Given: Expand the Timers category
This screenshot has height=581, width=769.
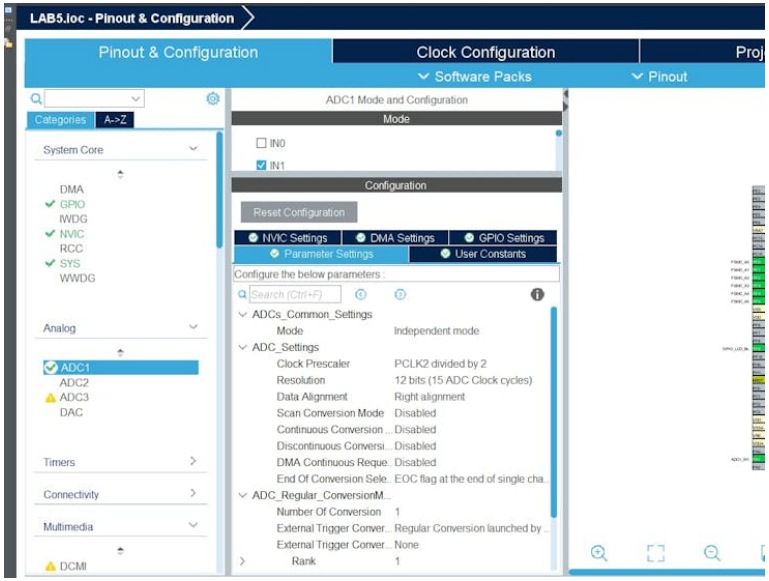Looking at the screenshot, I should 193,462.
